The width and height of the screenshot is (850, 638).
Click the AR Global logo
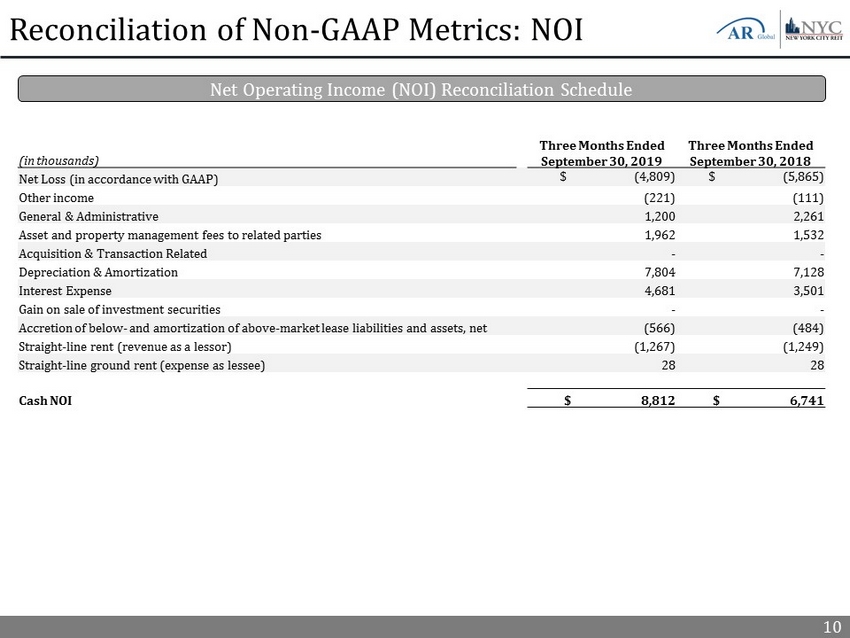click(744, 30)
